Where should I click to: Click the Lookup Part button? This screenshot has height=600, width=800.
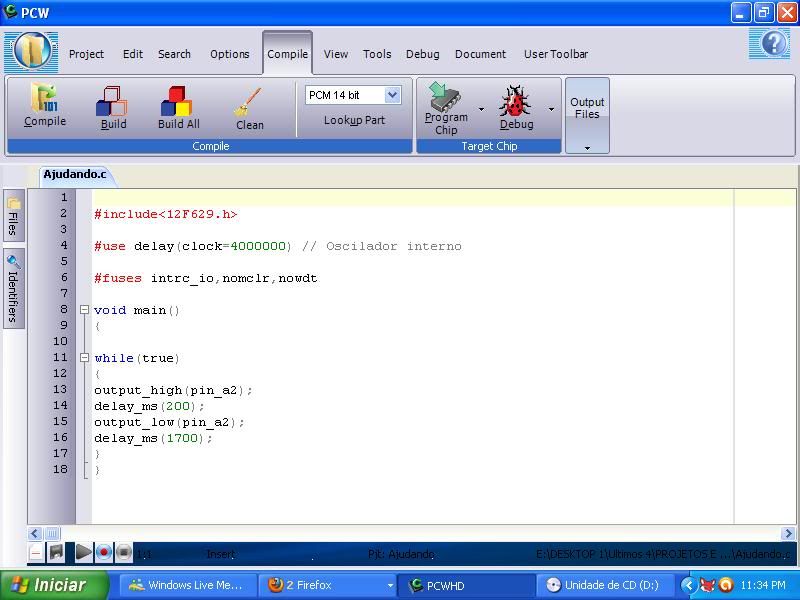pyautogui.click(x=354, y=120)
